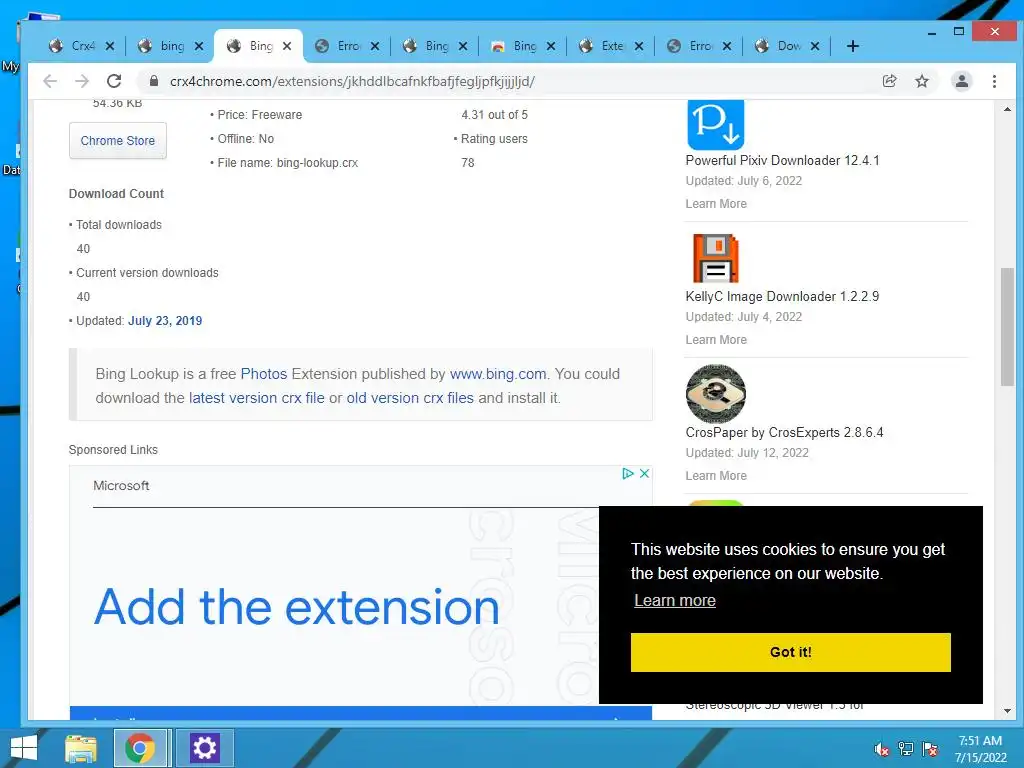Image resolution: width=1024 pixels, height=768 pixels.
Task: Bookmark this page with the star icon
Action: click(x=921, y=81)
